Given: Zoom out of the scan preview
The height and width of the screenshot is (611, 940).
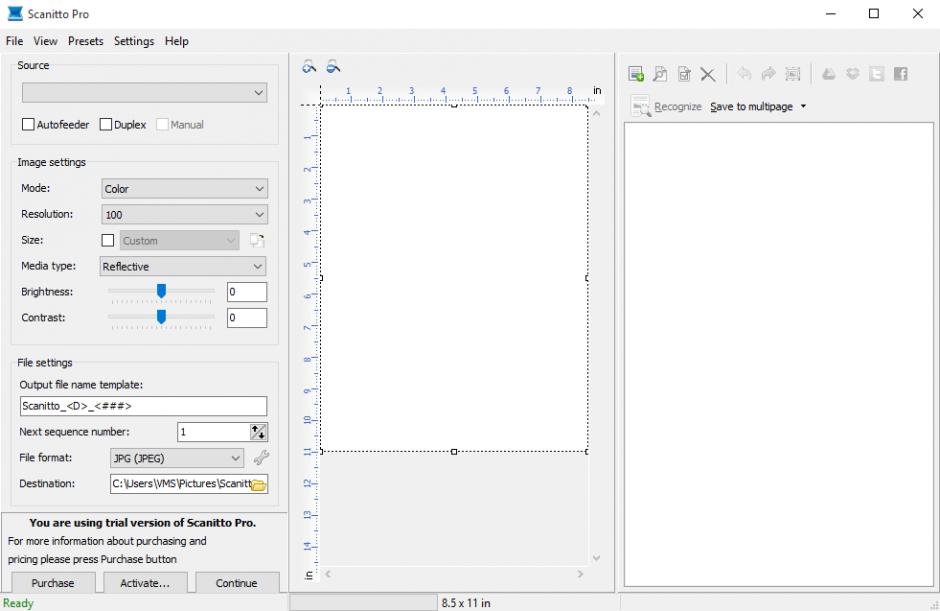Looking at the screenshot, I should click(x=333, y=67).
